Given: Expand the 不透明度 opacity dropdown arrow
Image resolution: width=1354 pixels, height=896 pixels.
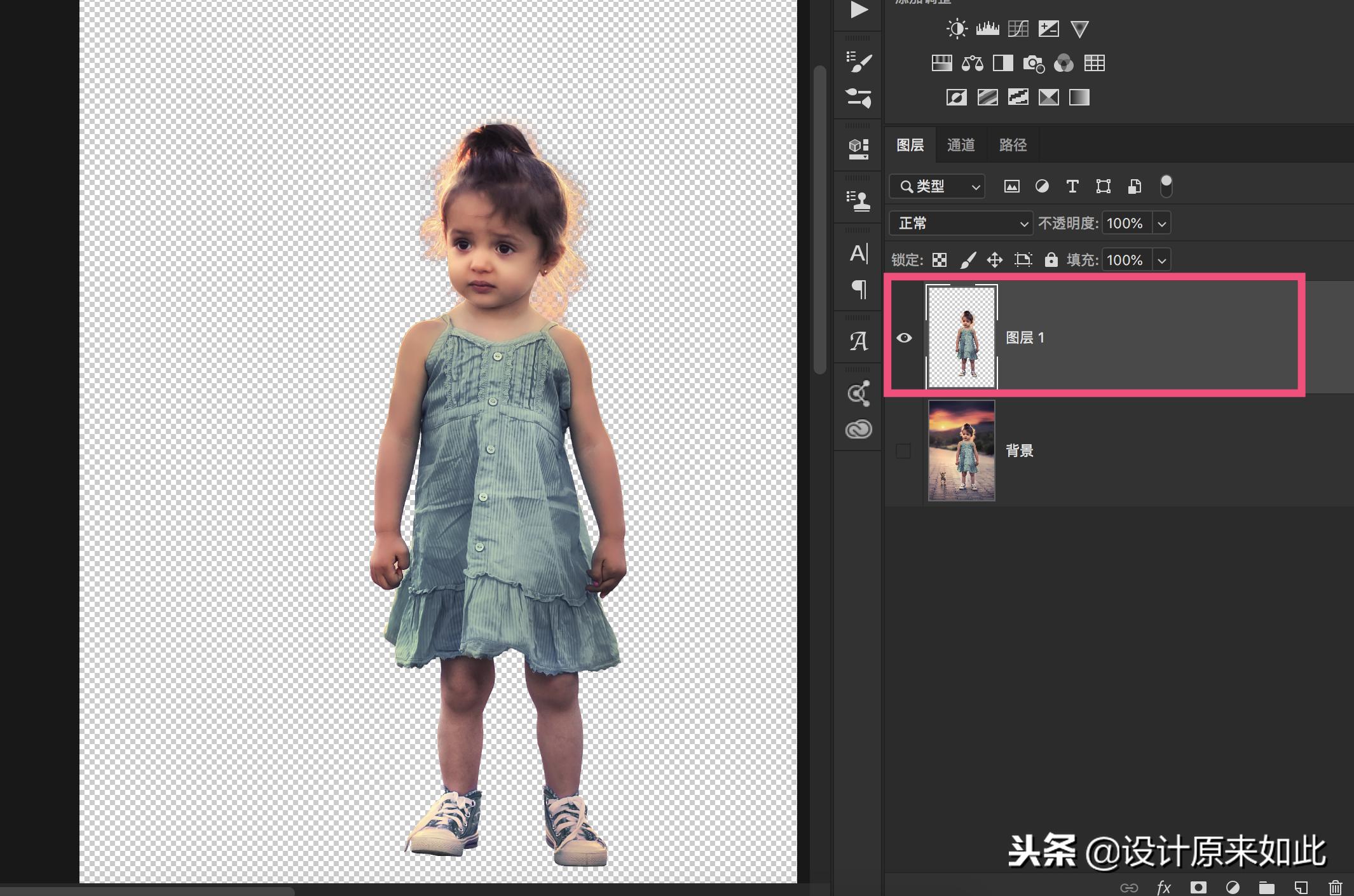Looking at the screenshot, I should click(x=1162, y=224).
